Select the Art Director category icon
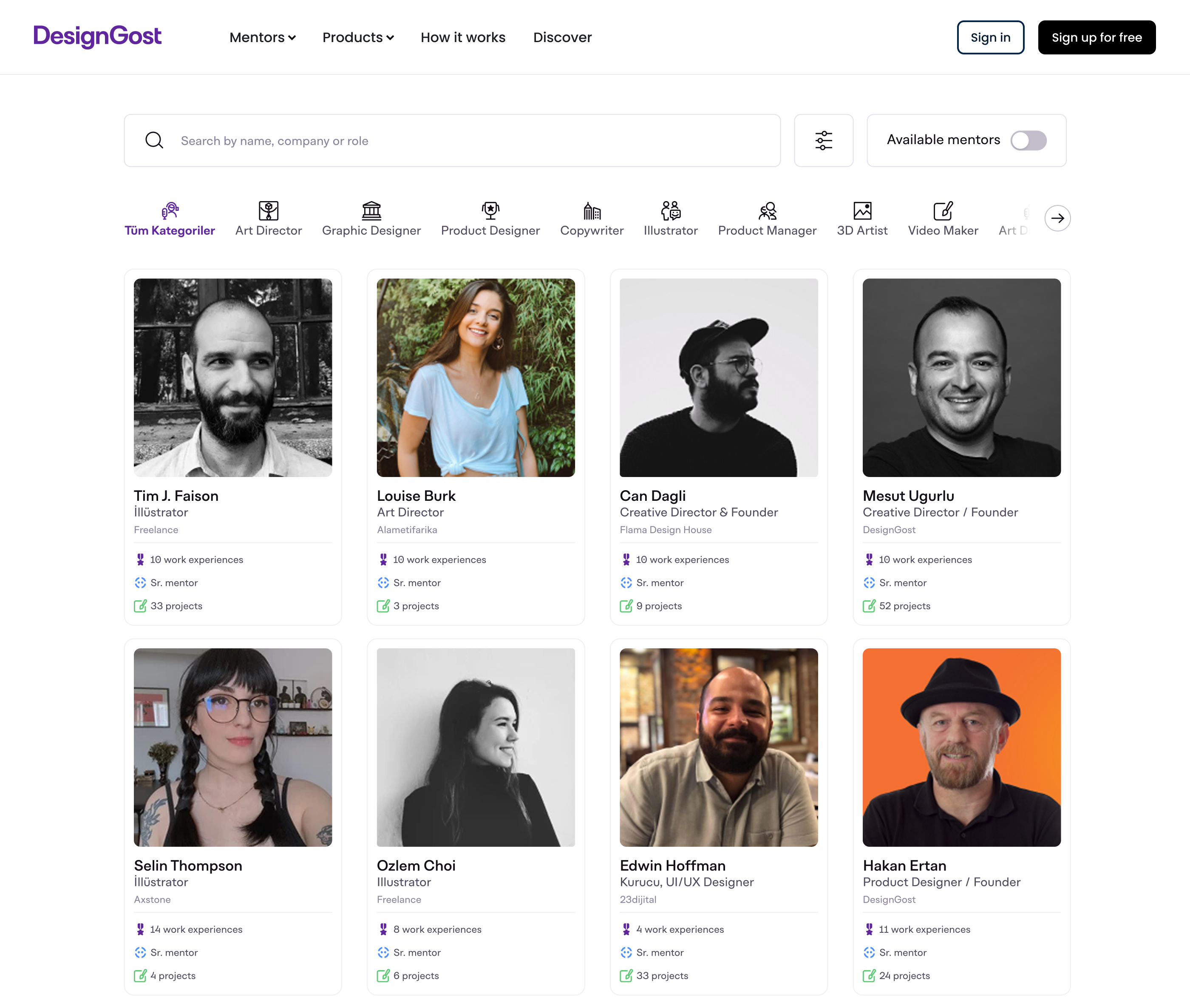 pyautogui.click(x=268, y=211)
